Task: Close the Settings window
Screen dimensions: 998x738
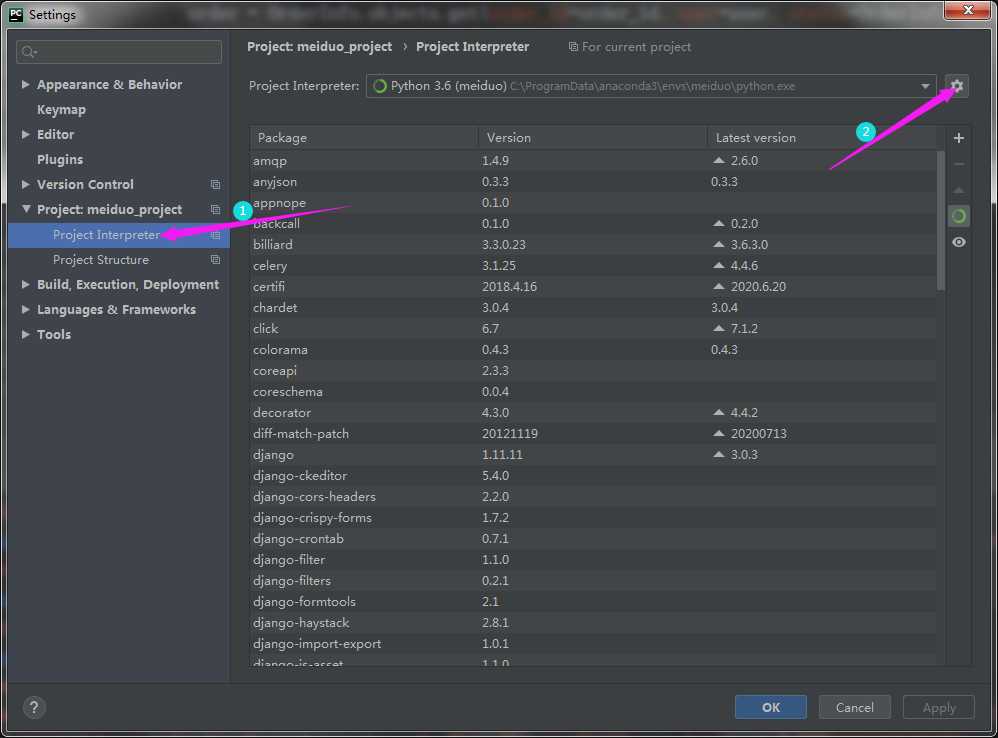Action: tap(967, 10)
